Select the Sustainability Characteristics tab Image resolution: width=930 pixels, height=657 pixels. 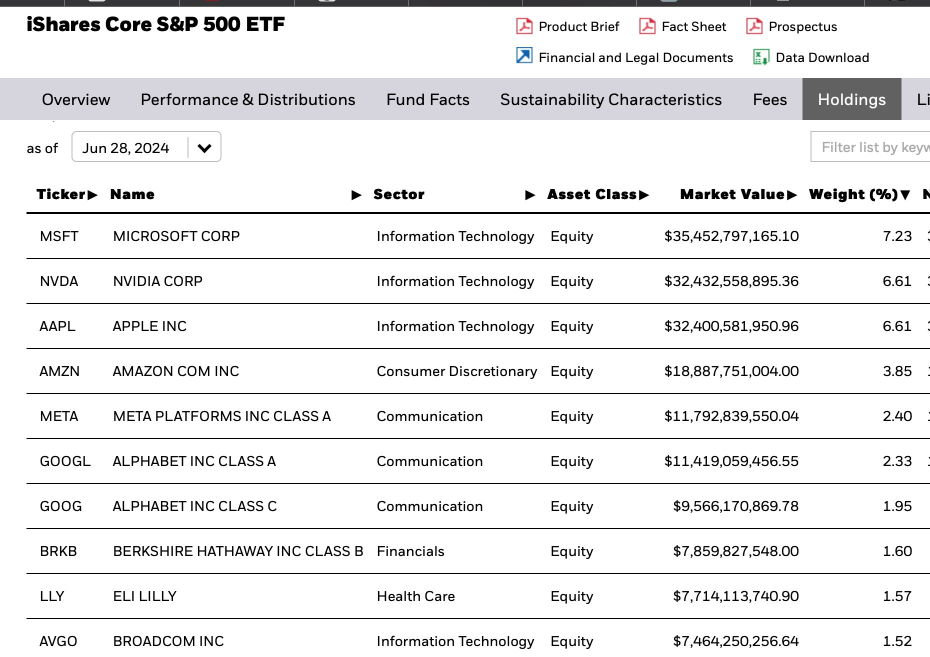pos(611,100)
